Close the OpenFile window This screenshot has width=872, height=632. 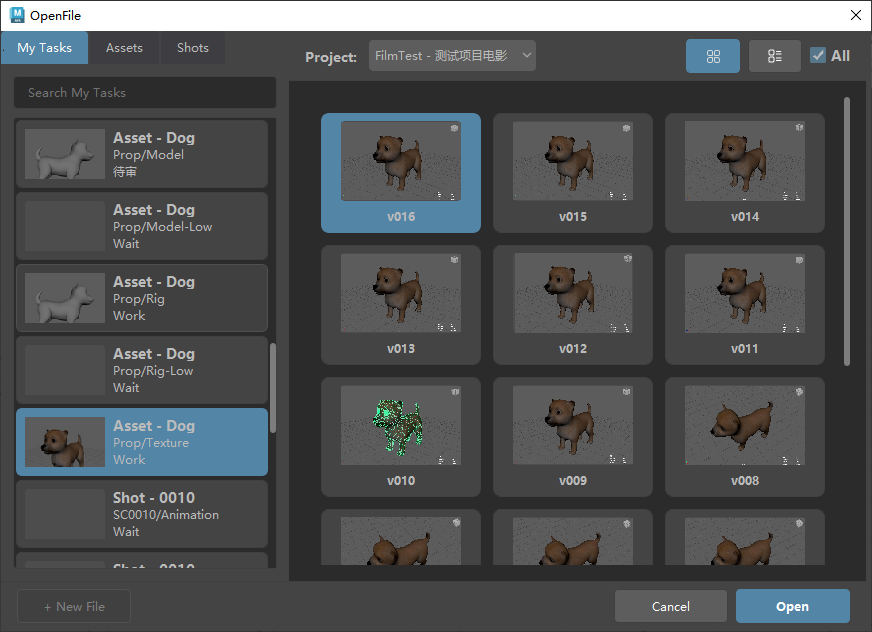[856, 16]
